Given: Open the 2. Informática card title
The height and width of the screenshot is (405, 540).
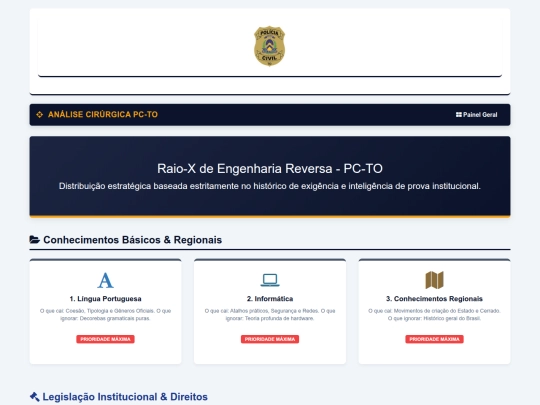Looking at the screenshot, I should click(x=270, y=299).
